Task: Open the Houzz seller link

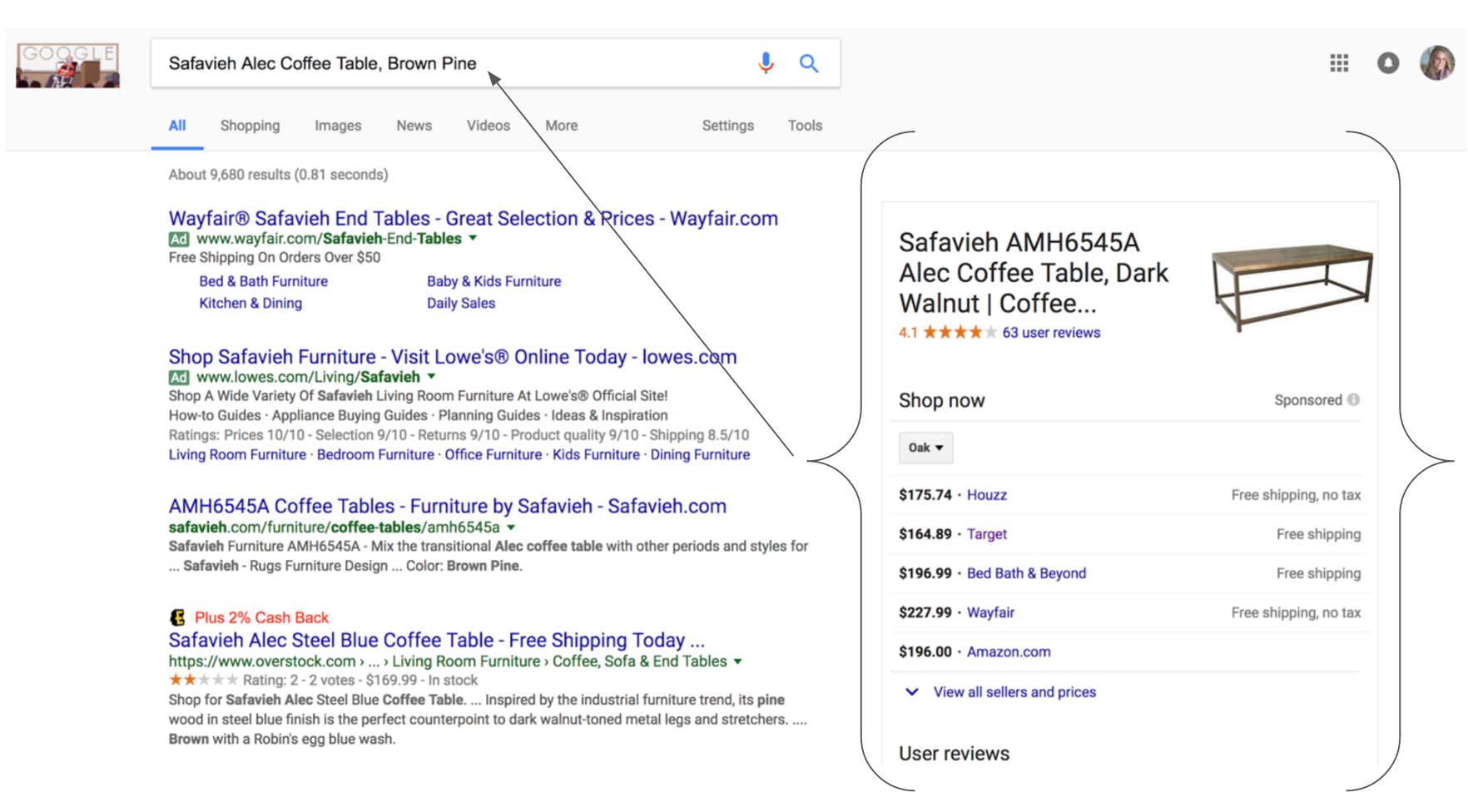Action: pyautogui.click(x=986, y=495)
